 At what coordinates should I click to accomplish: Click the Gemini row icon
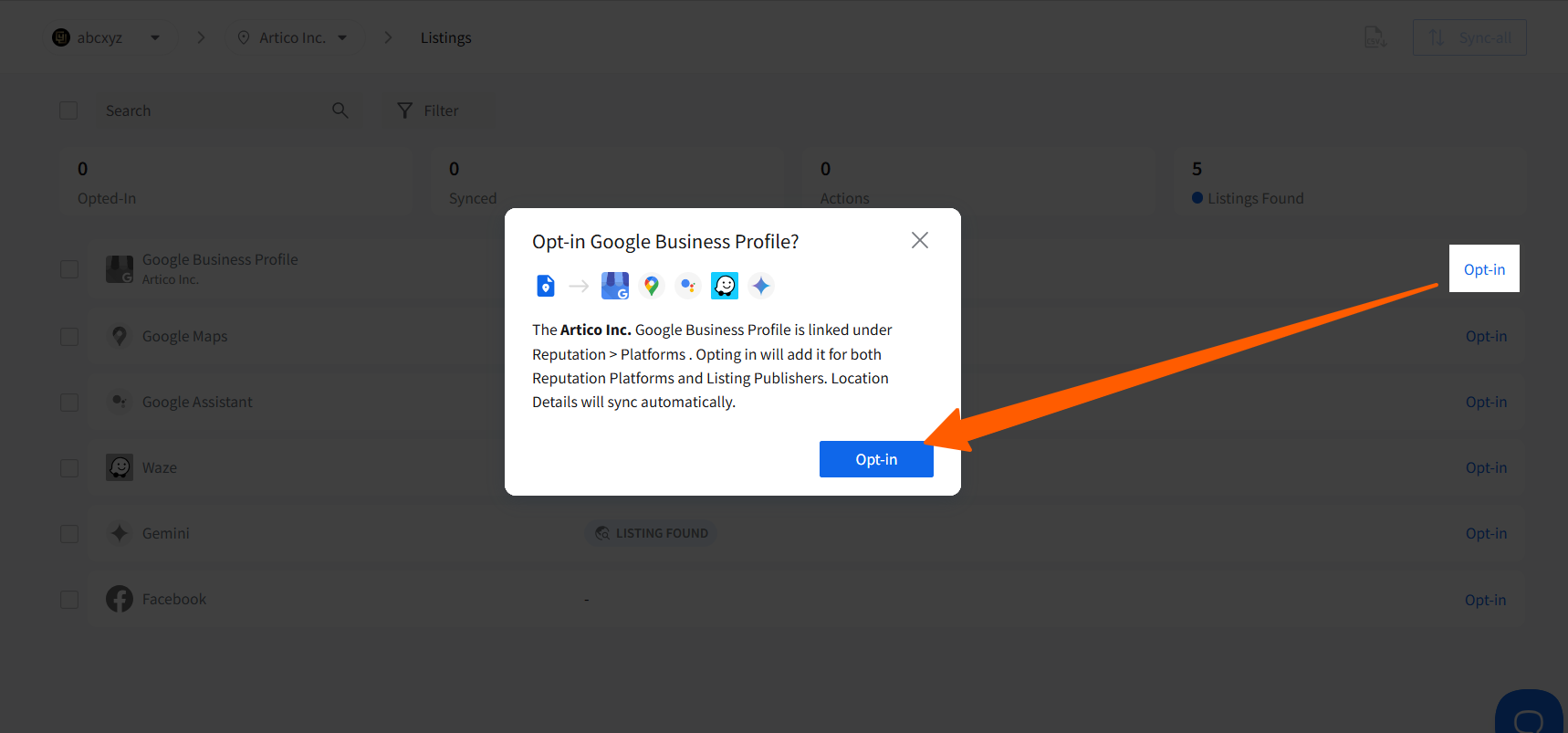click(120, 533)
